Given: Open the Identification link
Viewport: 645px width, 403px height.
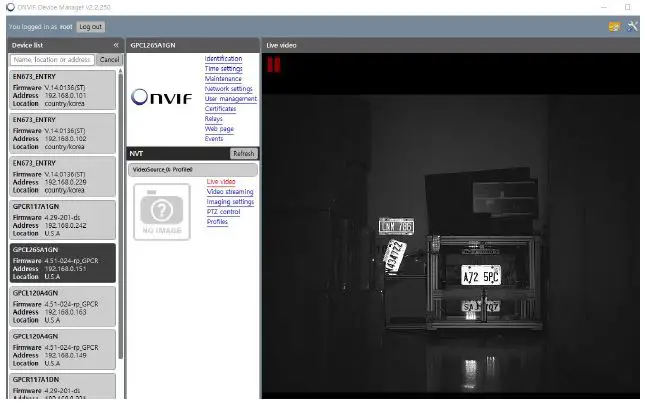Looking at the screenshot, I should pyautogui.click(x=223, y=59).
